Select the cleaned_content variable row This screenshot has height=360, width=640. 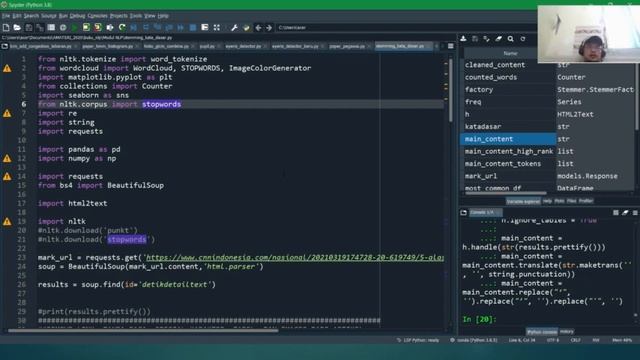(547, 65)
